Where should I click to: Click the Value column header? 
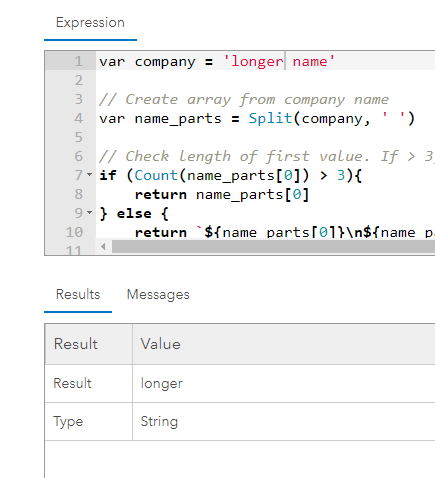(x=284, y=344)
